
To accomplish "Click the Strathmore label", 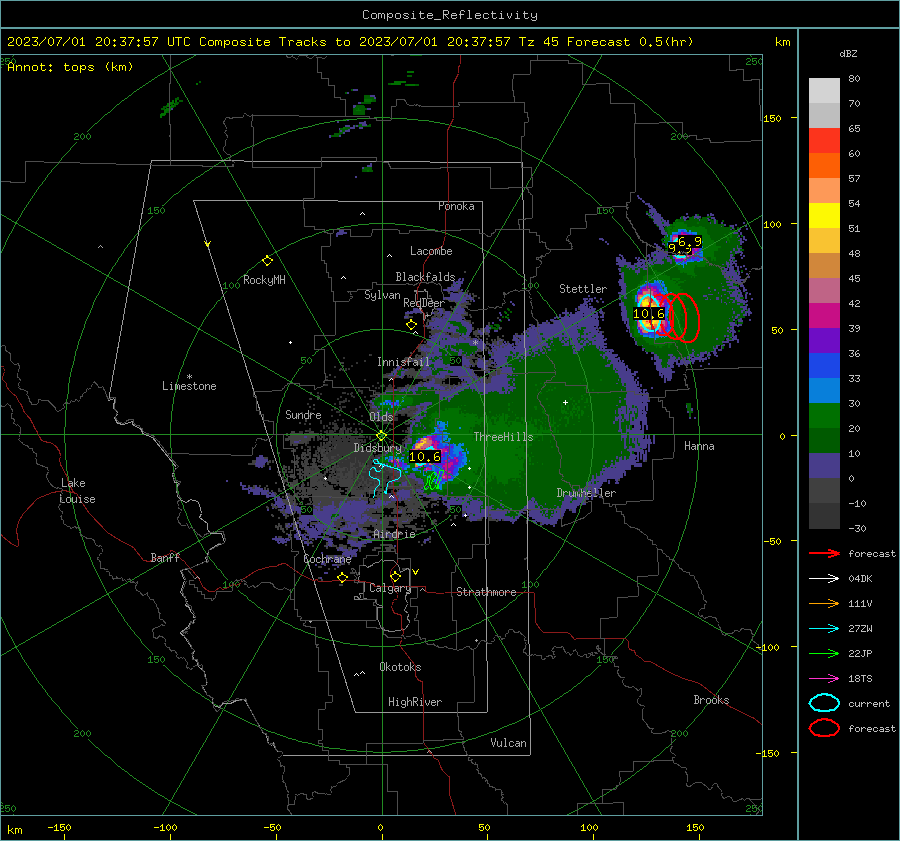I will pyautogui.click(x=486, y=592).
